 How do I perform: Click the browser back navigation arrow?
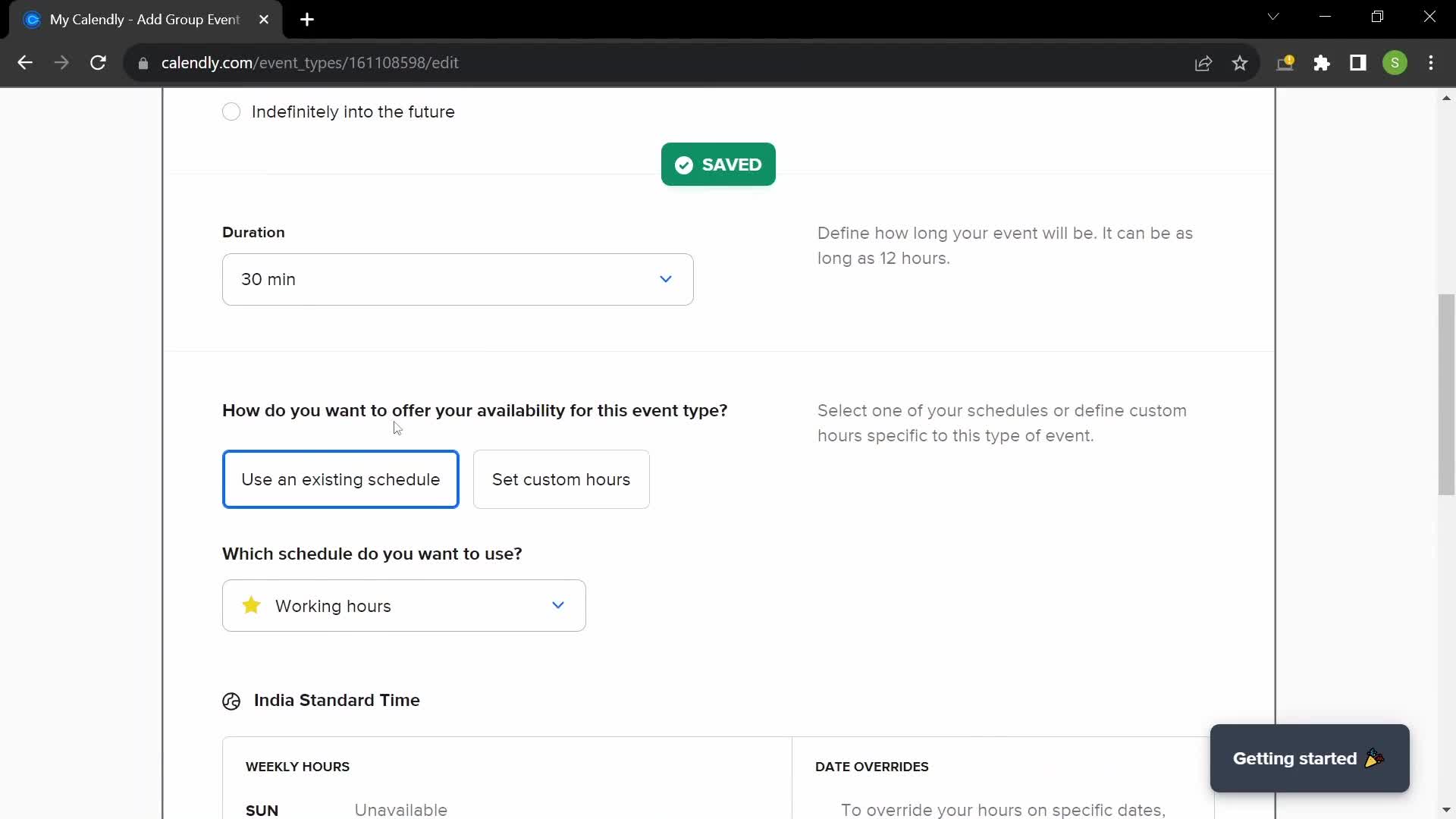click(25, 63)
